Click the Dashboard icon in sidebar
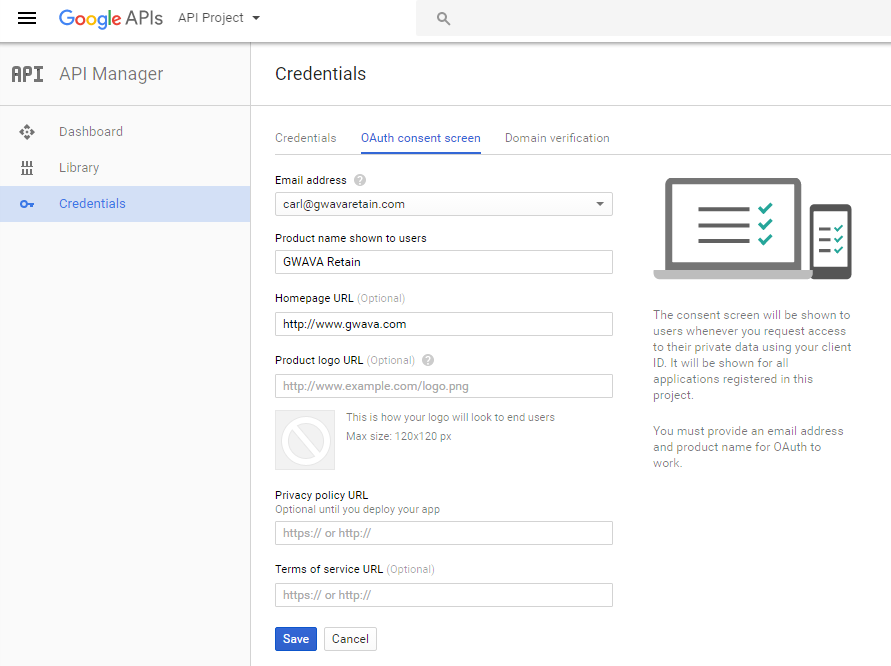This screenshot has height=666, width=891. tap(27, 132)
